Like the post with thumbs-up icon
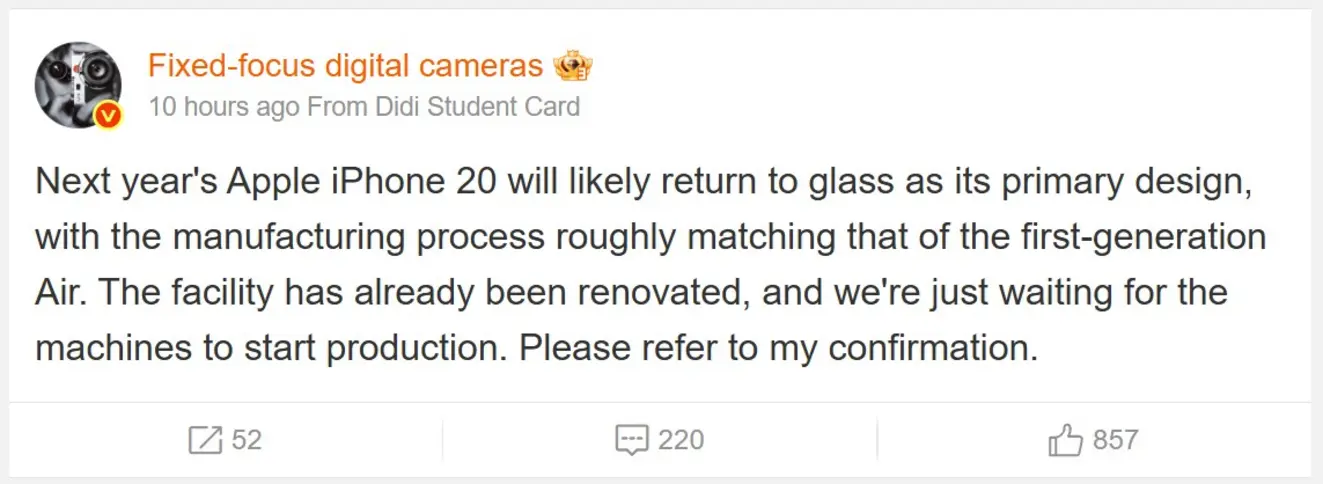The width and height of the screenshot is (1323, 484). [1065, 440]
